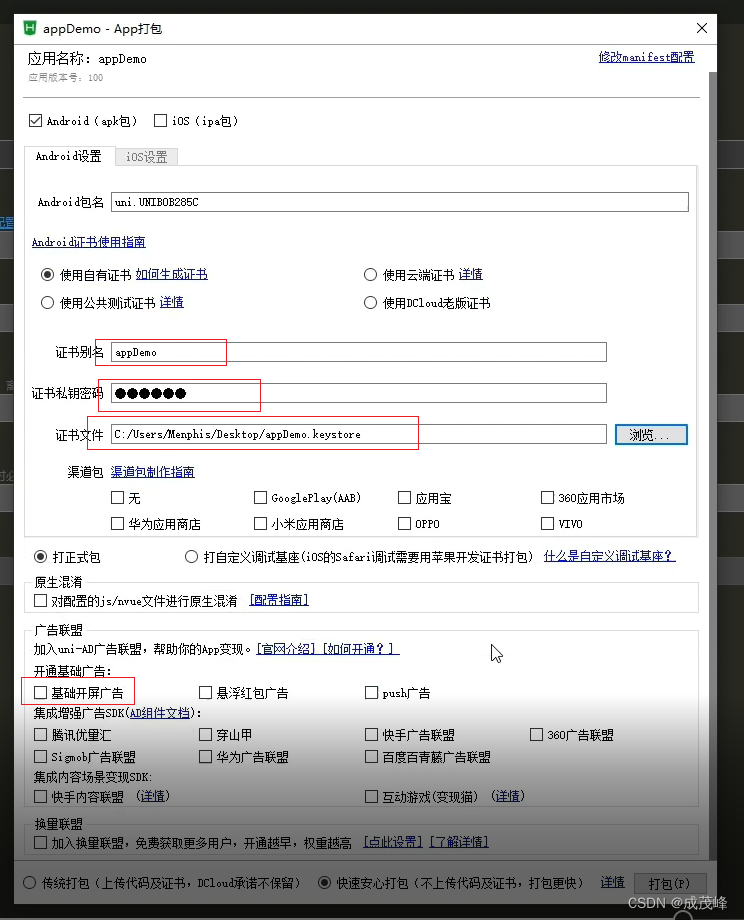Image resolution: width=744 pixels, height=920 pixels.
Task: Click the dialog's vertical scrollbar
Action: (713, 466)
